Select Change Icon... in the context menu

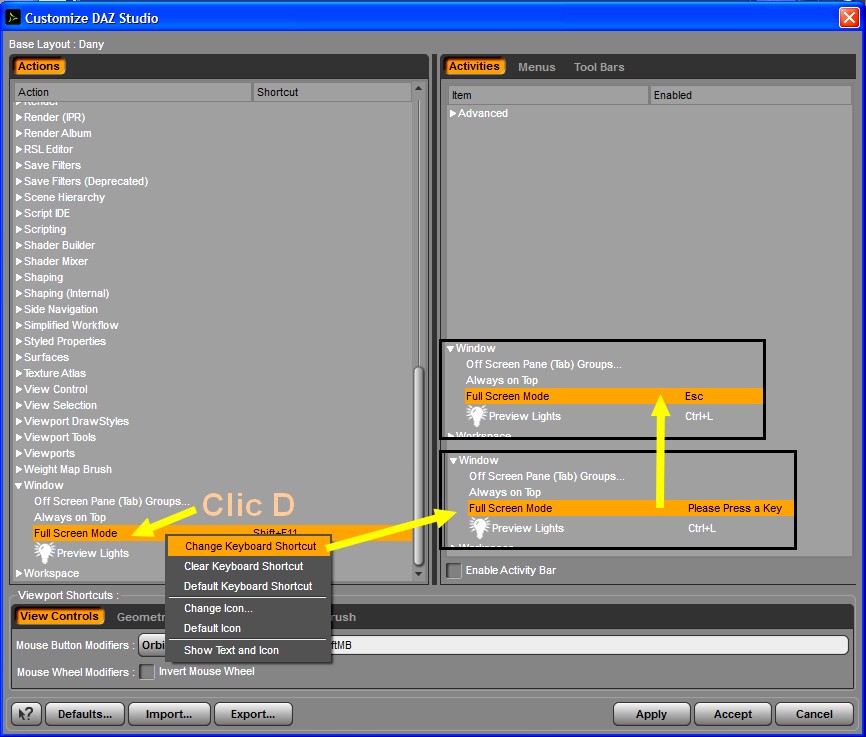(250, 608)
